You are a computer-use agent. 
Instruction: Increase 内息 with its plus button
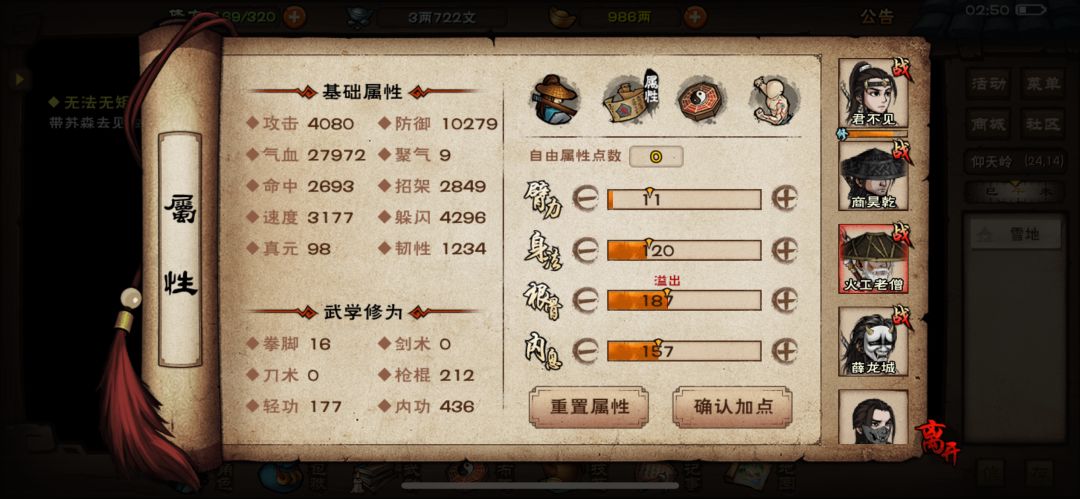[x=784, y=351]
